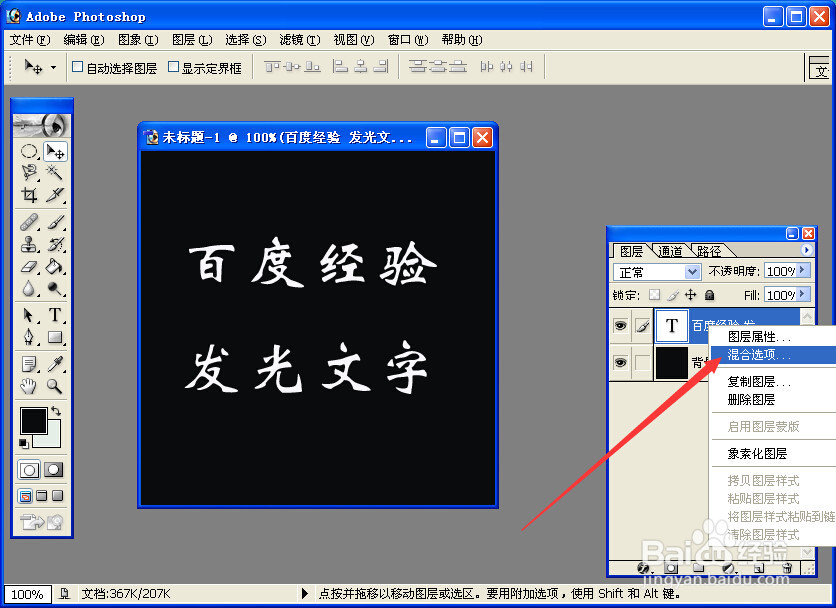
Task: Select the Eyedropper tool
Action: coord(57,362)
